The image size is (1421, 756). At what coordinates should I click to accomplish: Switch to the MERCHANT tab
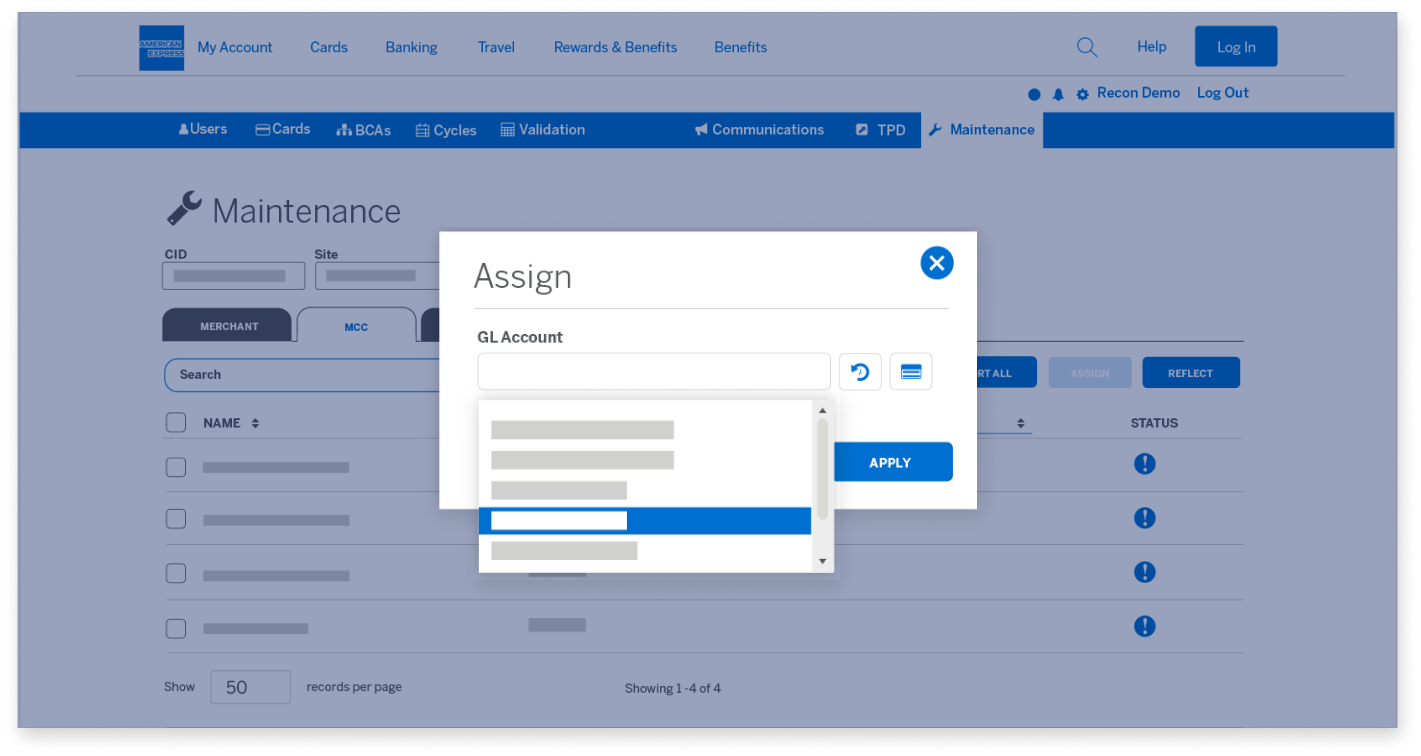tap(229, 326)
